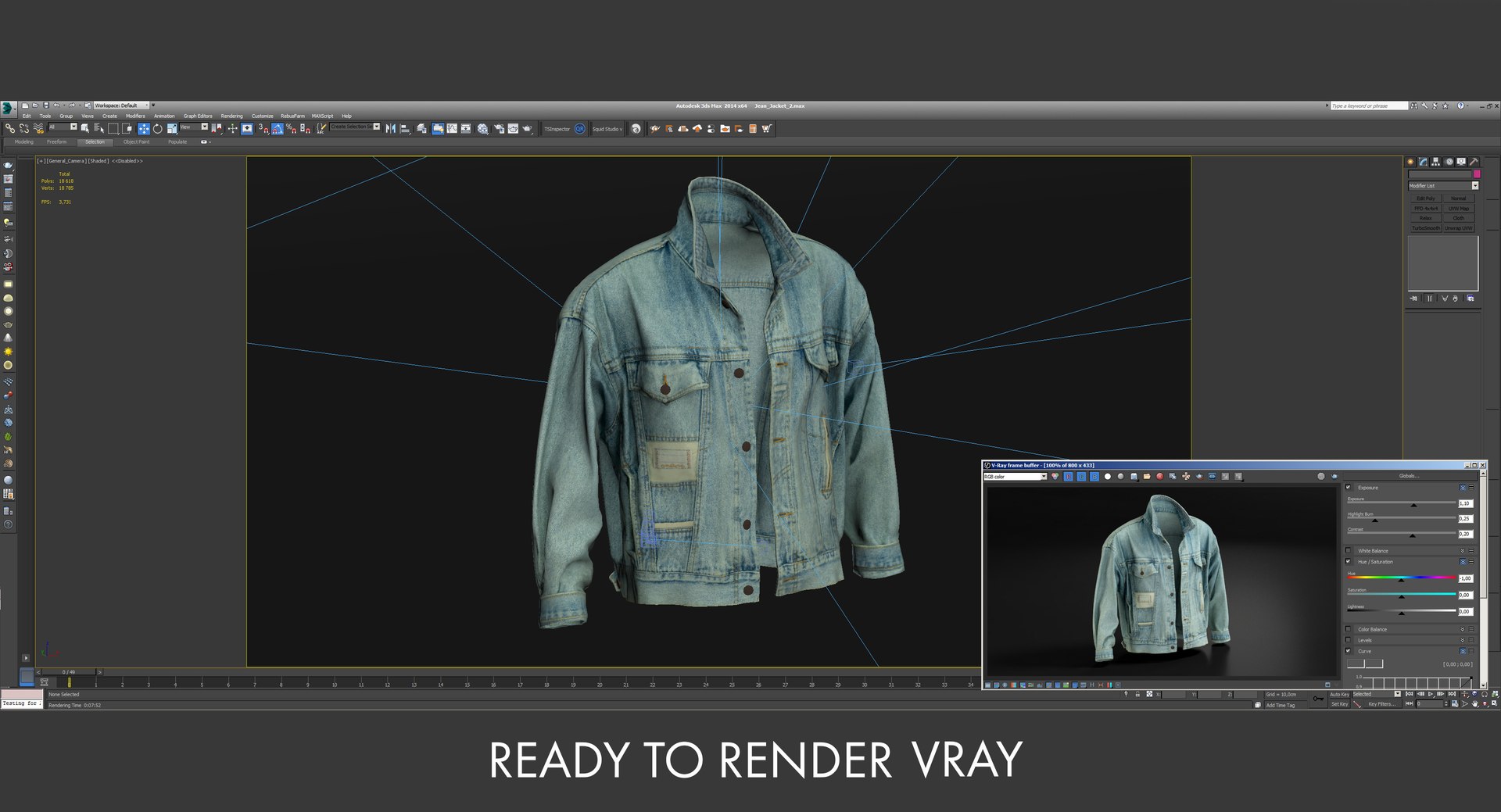Open the Modify command panel tab
This screenshot has width=1501, height=812.
click(x=1423, y=162)
